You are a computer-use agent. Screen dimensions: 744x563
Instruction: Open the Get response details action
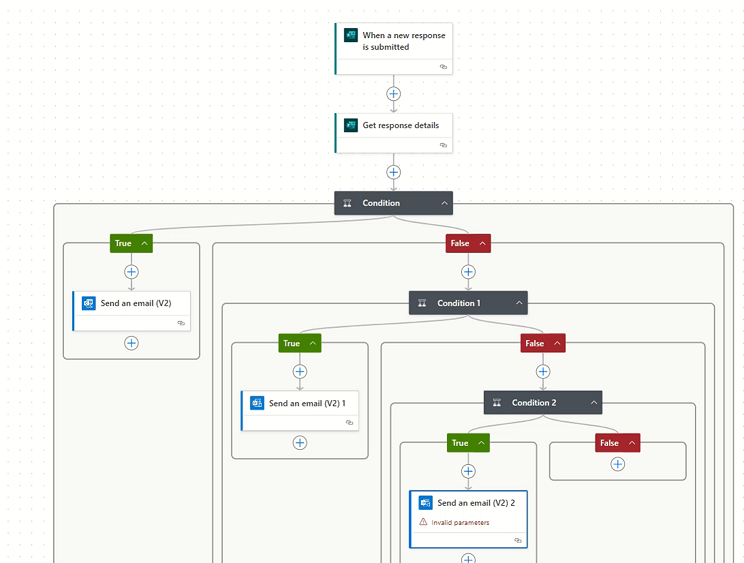(394, 133)
